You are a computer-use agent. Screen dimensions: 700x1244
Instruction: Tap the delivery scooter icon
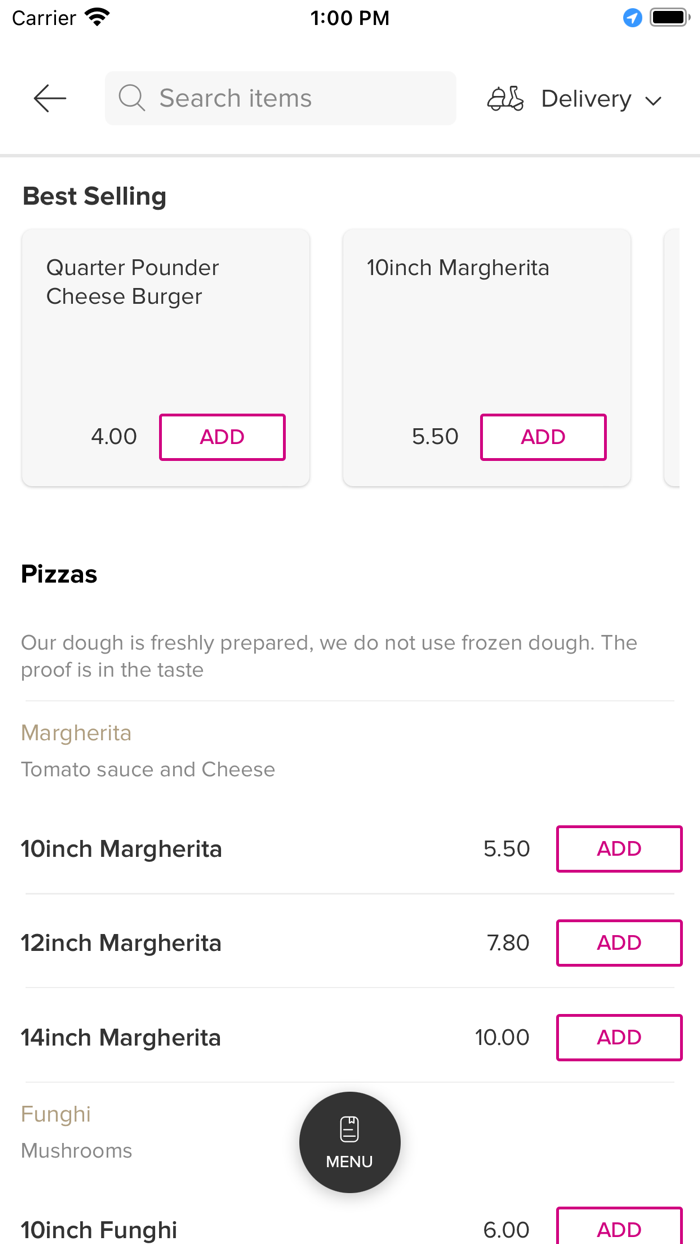point(505,98)
